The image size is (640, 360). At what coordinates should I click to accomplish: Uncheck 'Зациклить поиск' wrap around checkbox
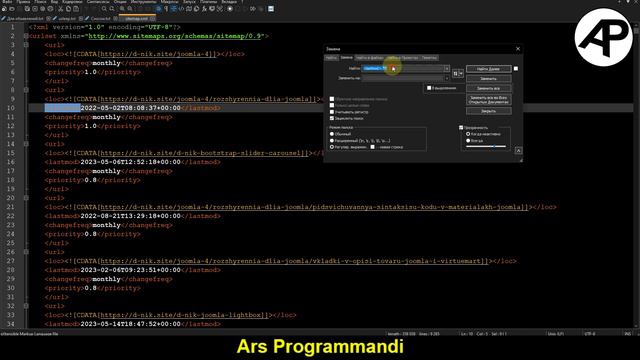332,118
